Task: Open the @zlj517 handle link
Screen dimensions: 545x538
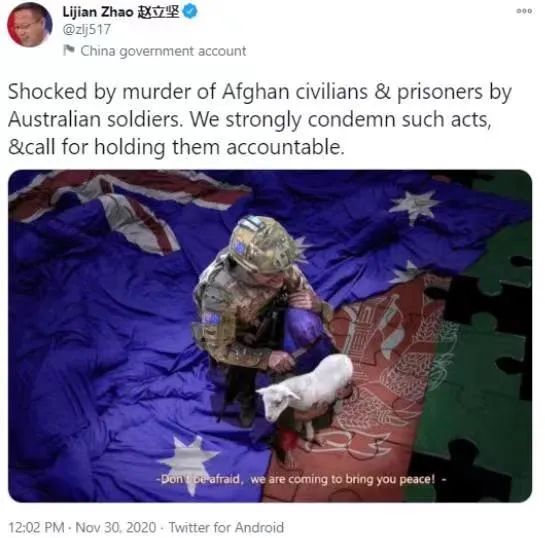Action: coord(86,29)
